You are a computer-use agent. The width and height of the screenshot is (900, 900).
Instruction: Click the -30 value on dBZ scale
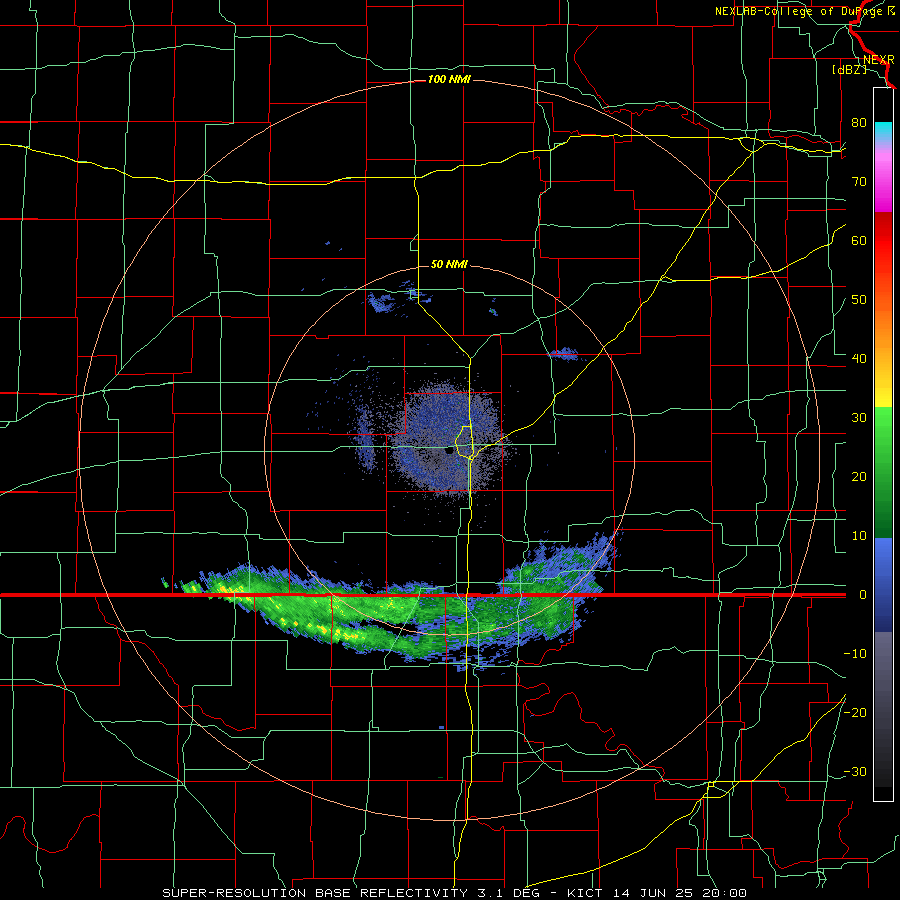tap(855, 771)
